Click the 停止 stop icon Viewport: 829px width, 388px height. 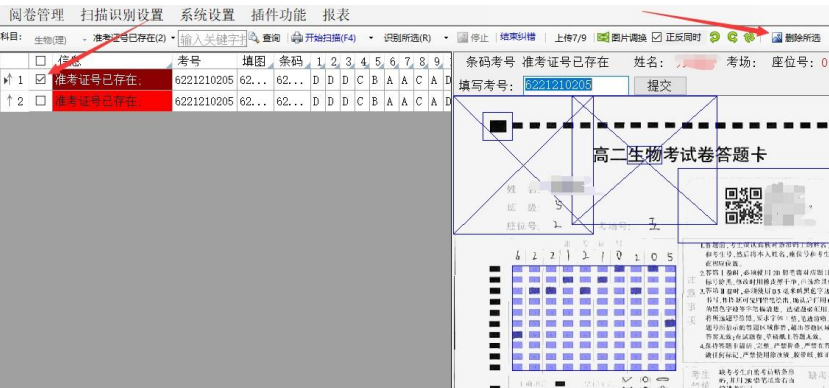[463, 38]
